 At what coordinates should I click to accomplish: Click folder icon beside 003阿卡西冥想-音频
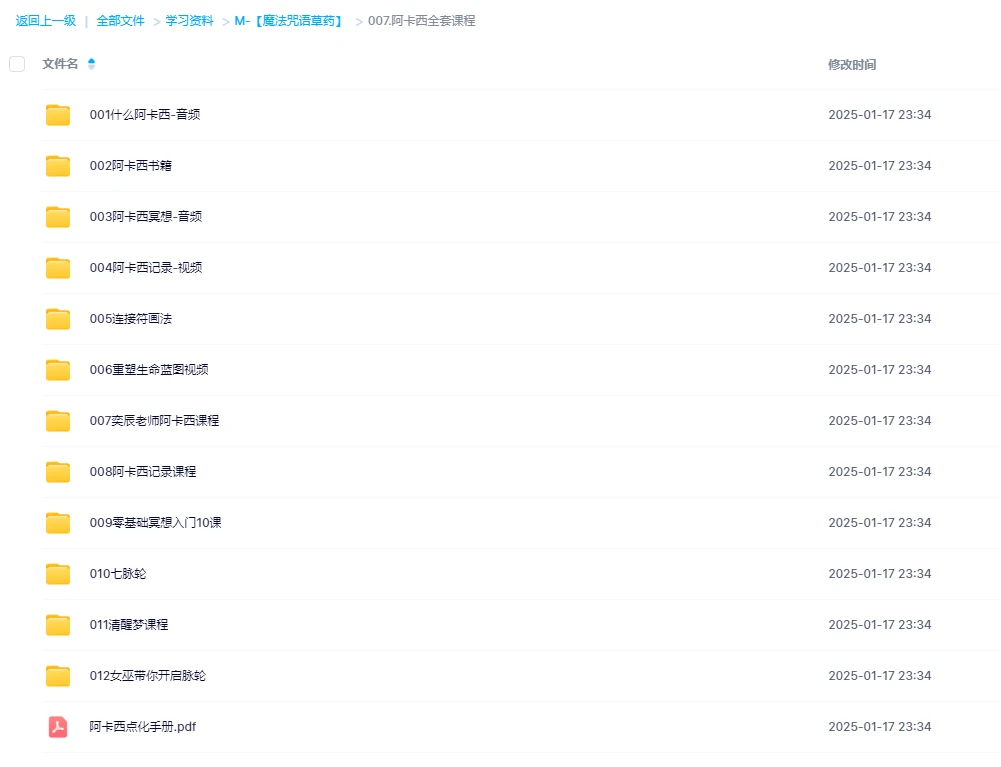tap(58, 217)
